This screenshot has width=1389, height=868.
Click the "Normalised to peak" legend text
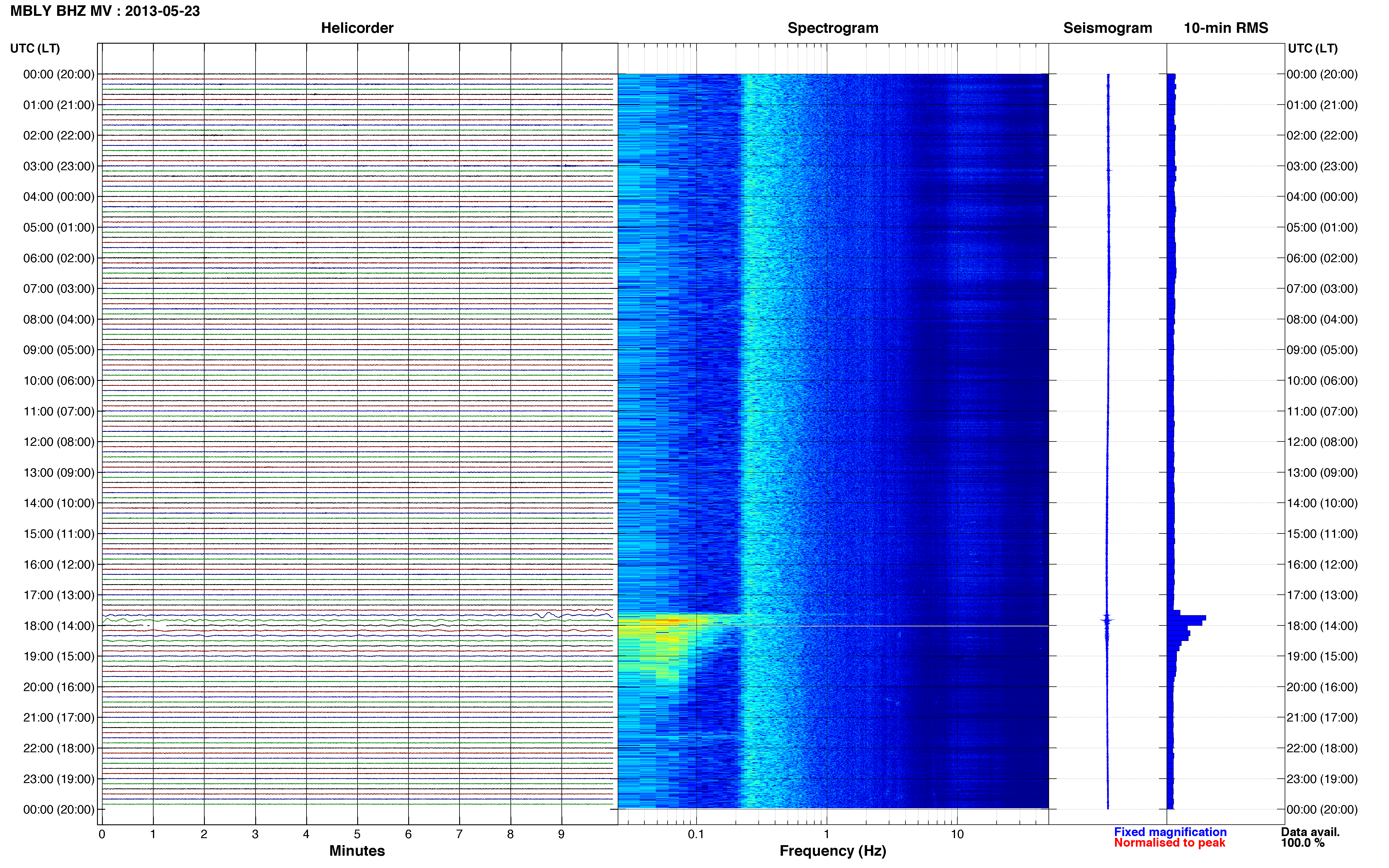tap(1170, 843)
